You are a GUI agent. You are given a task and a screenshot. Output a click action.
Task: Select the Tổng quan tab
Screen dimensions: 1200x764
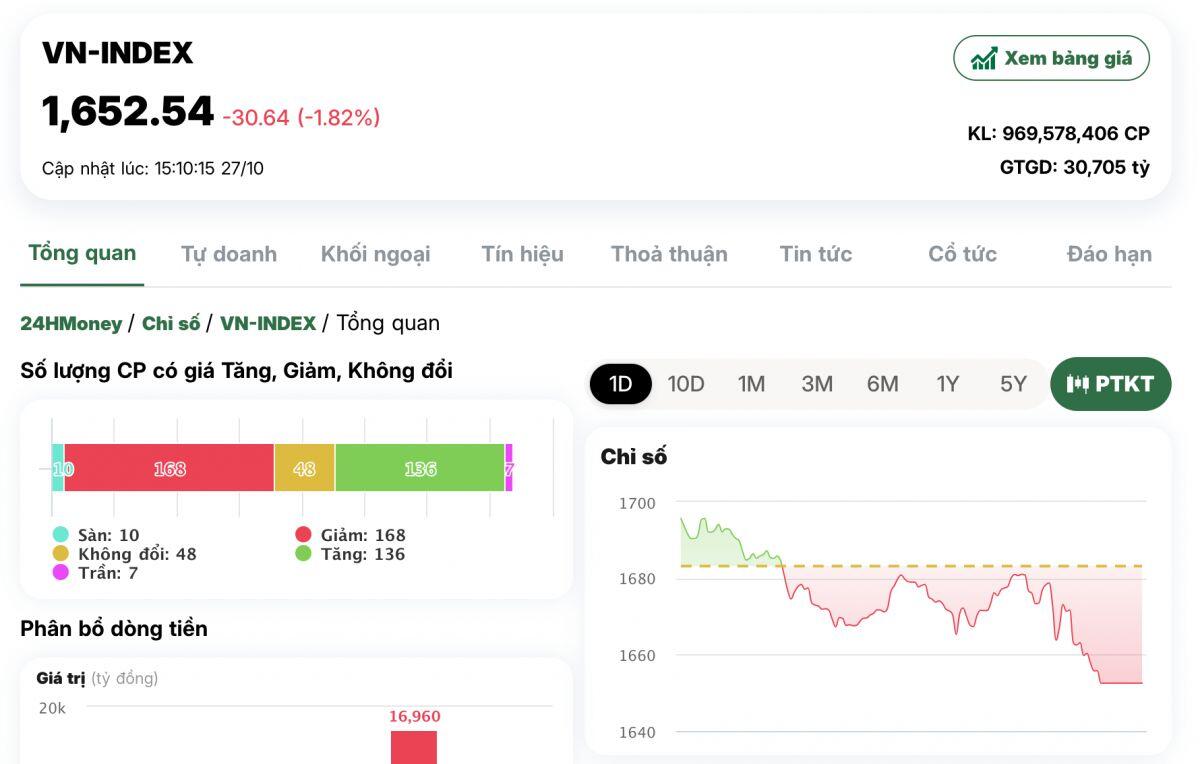click(x=82, y=253)
